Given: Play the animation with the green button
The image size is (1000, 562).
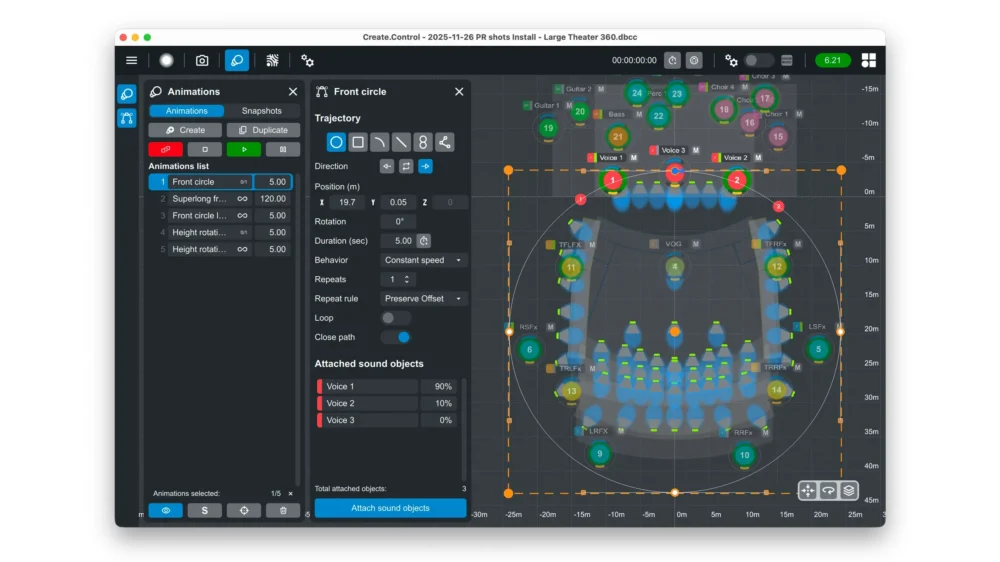Looking at the screenshot, I should coord(244,149).
